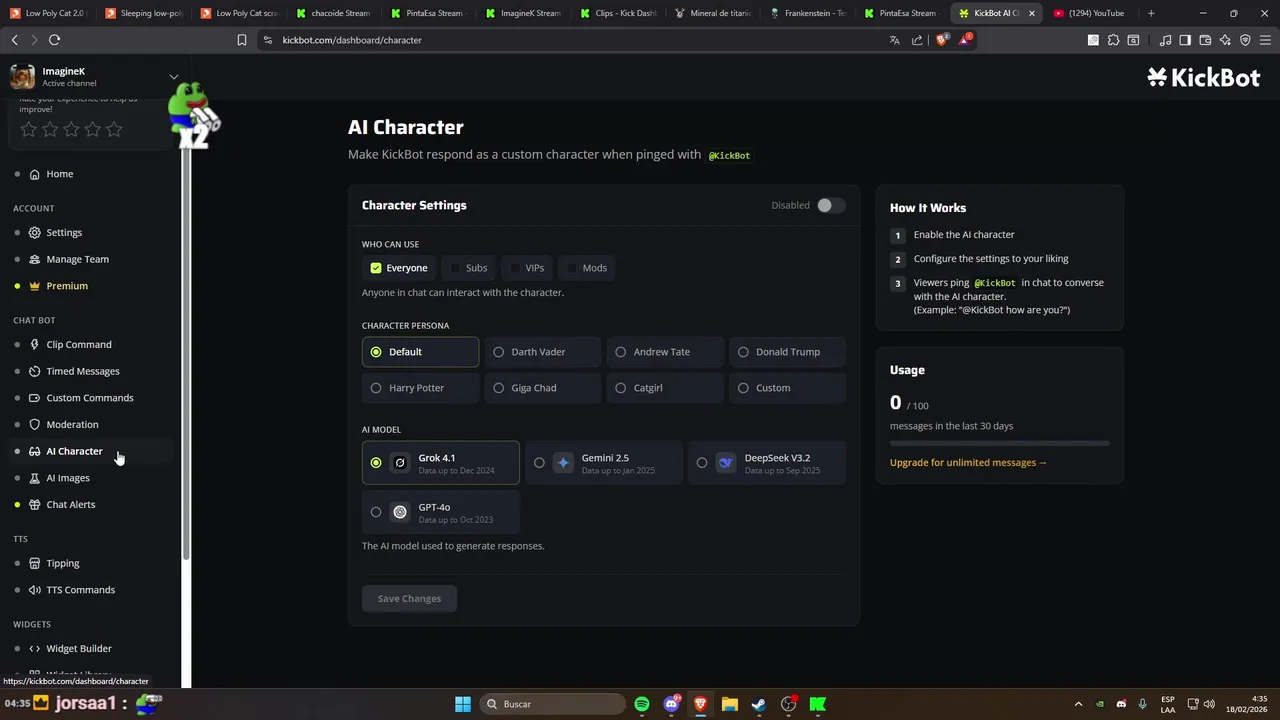Viewport: 1280px width, 720px height.
Task: Select the Custom persona option
Action: coord(787,388)
